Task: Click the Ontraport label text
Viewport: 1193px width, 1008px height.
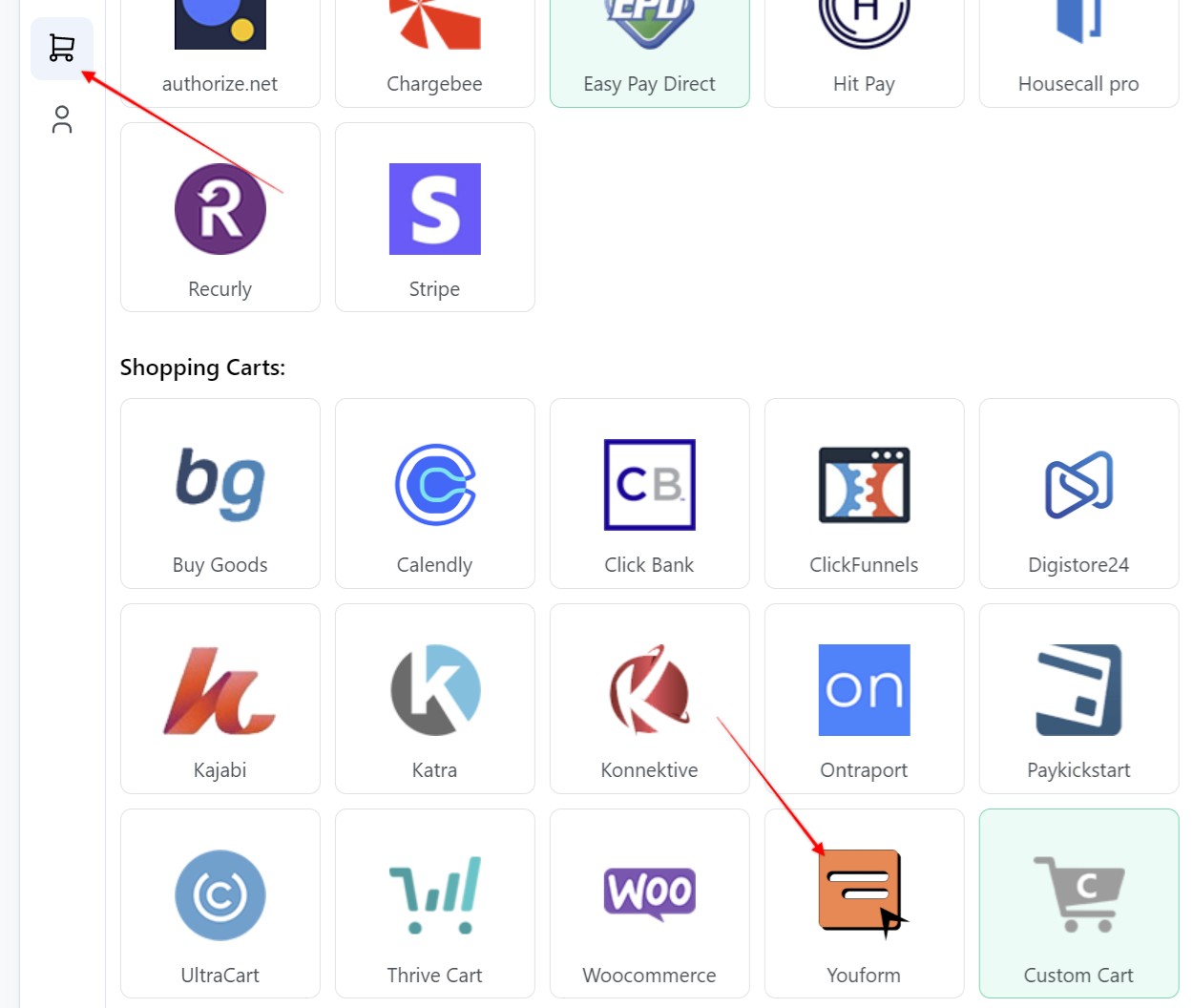Action: click(x=865, y=770)
